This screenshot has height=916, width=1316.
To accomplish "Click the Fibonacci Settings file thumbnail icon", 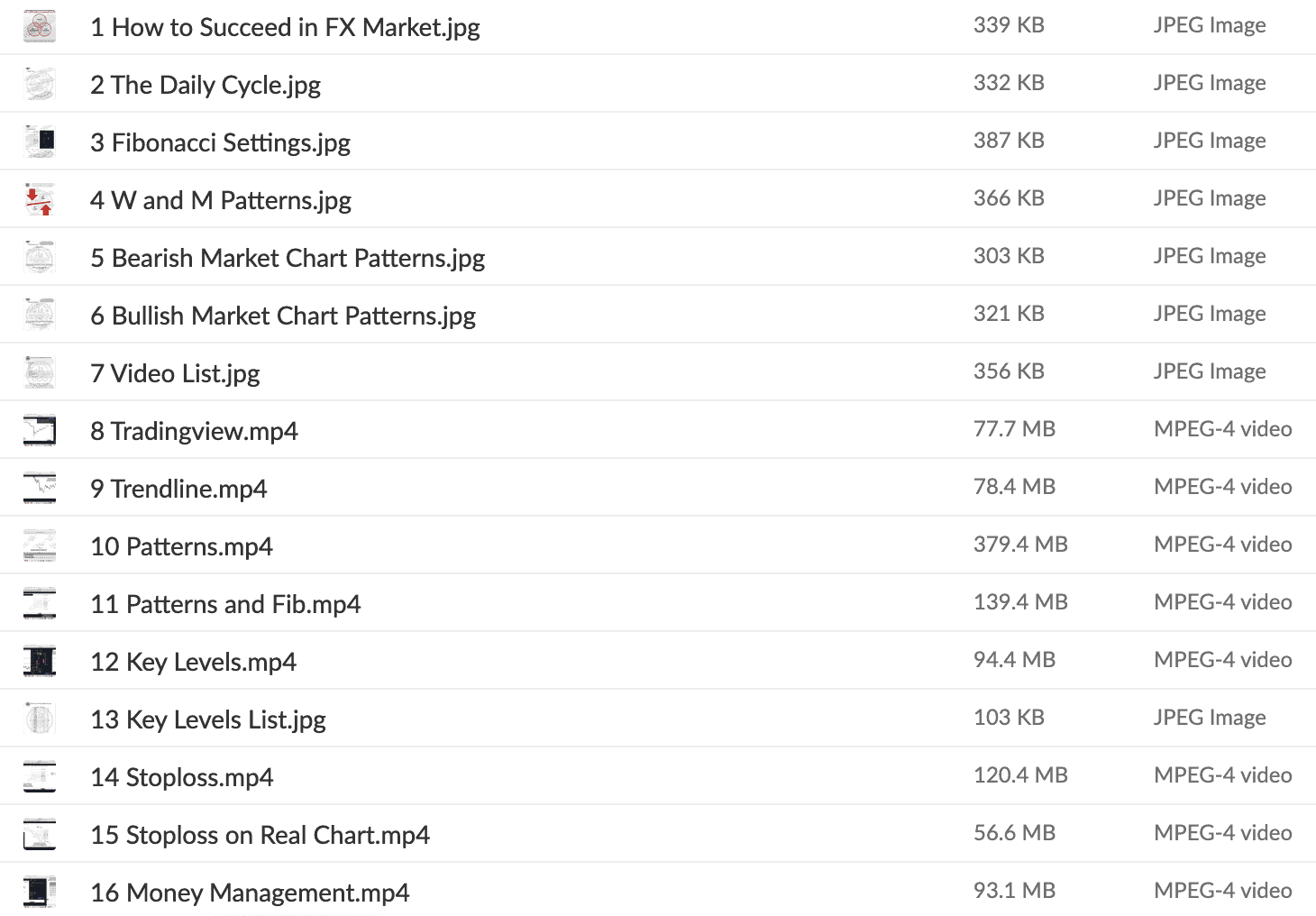I will click(x=40, y=142).
